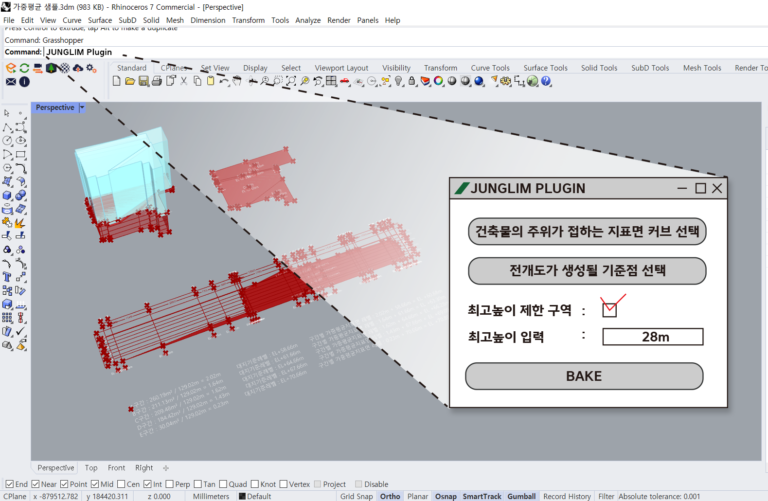
Task: Click 전개도가 생성될 기준점 선택 button
Action: click(x=587, y=270)
